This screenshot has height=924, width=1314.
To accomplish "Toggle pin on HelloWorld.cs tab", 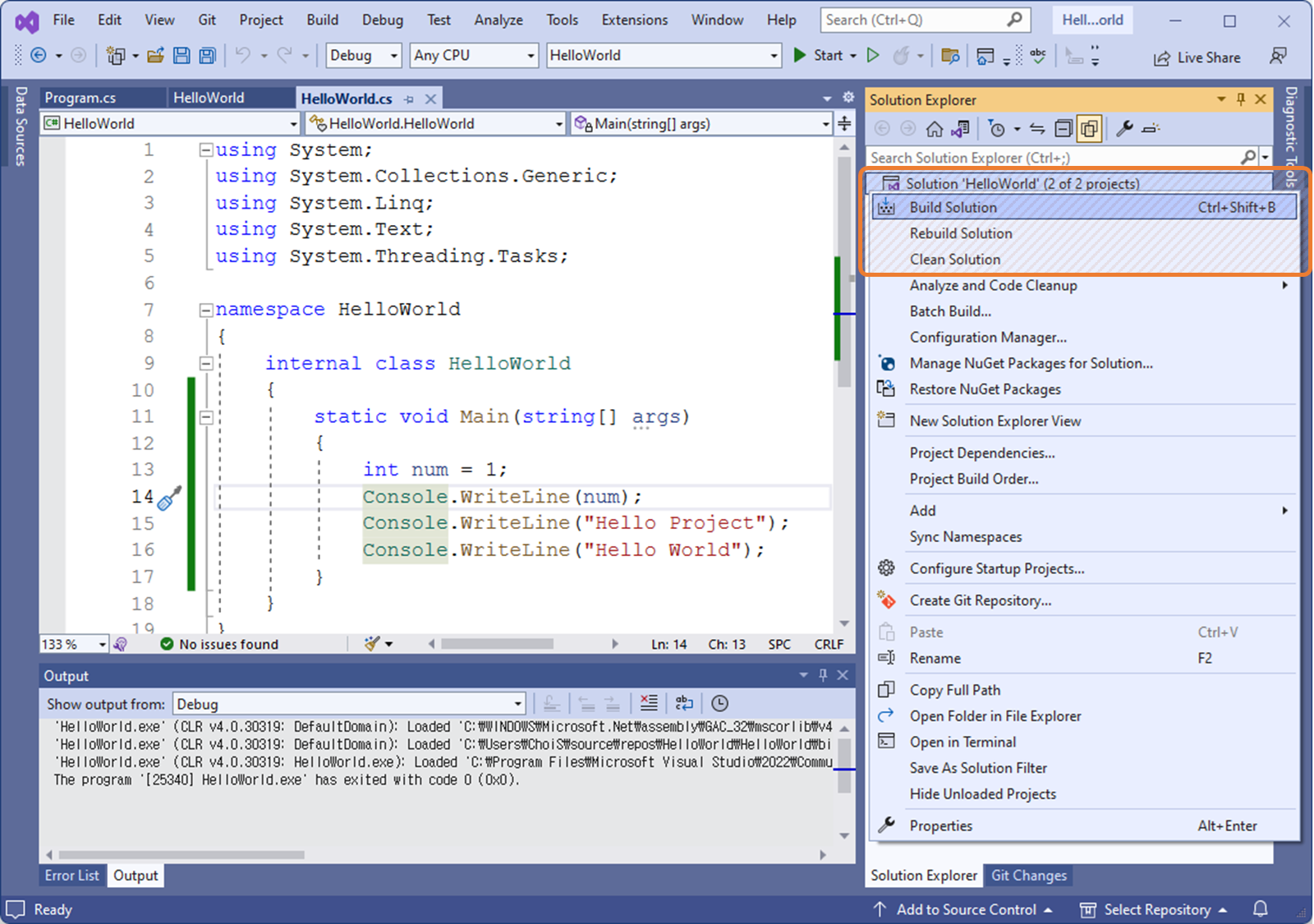I will tap(409, 99).
